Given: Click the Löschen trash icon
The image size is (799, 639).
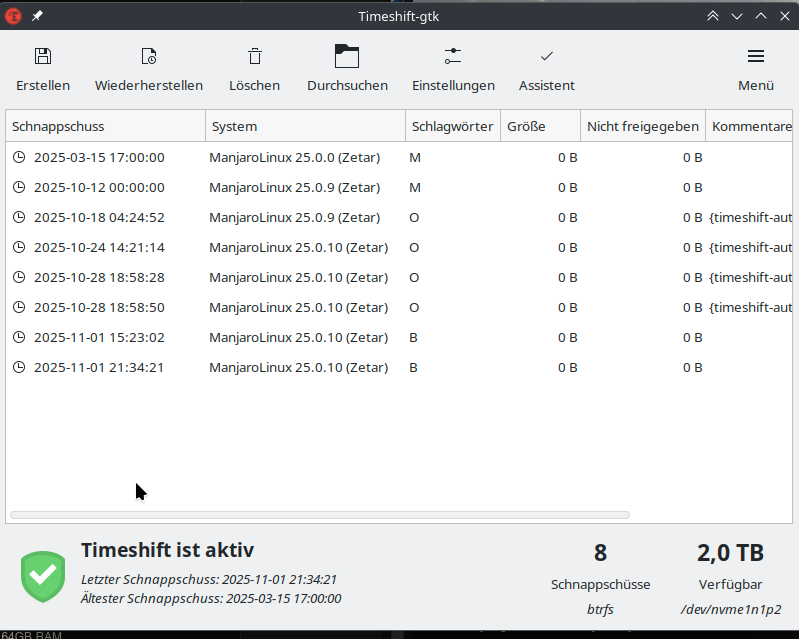Looking at the screenshot, I should coord(255,56).
